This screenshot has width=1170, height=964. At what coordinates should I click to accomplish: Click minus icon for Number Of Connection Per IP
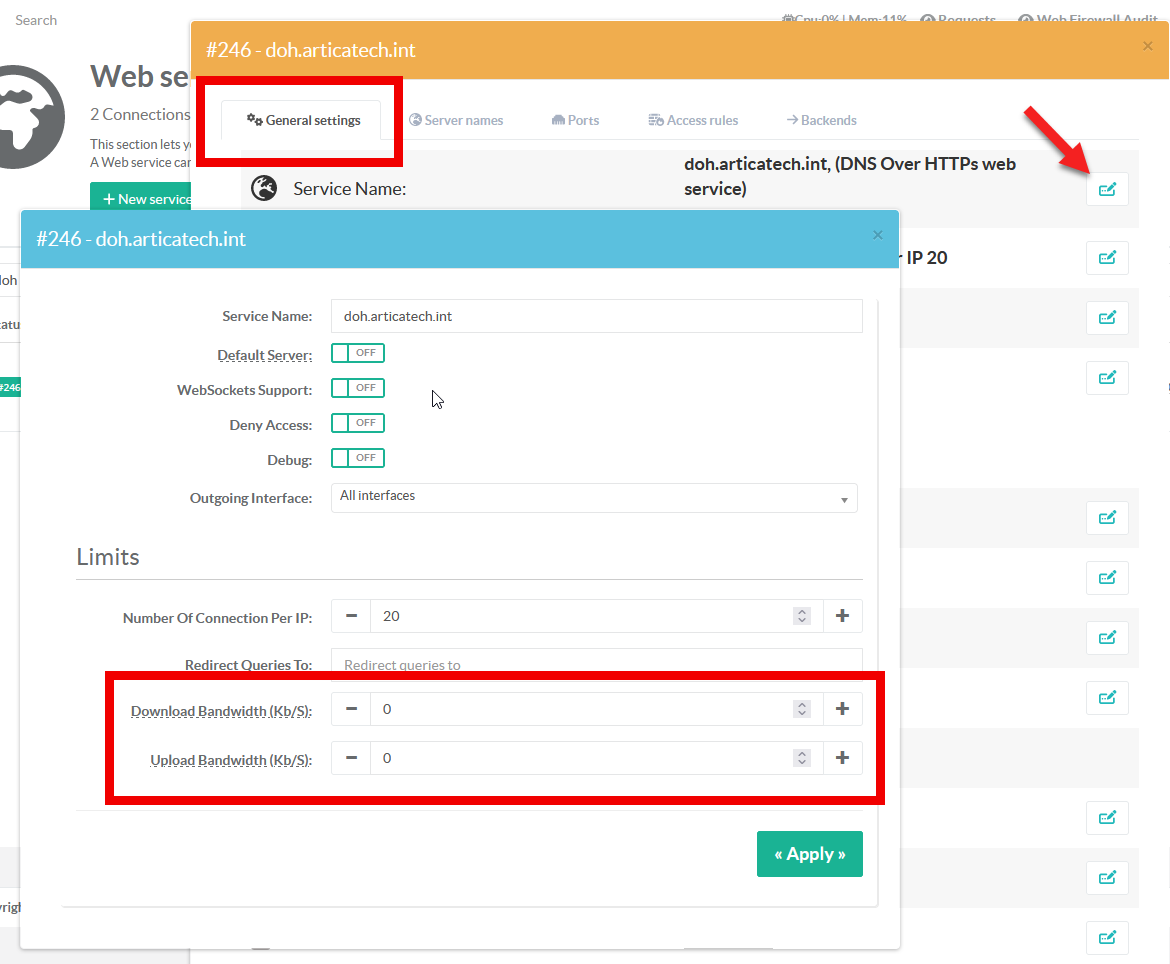(x=351, y=616)
